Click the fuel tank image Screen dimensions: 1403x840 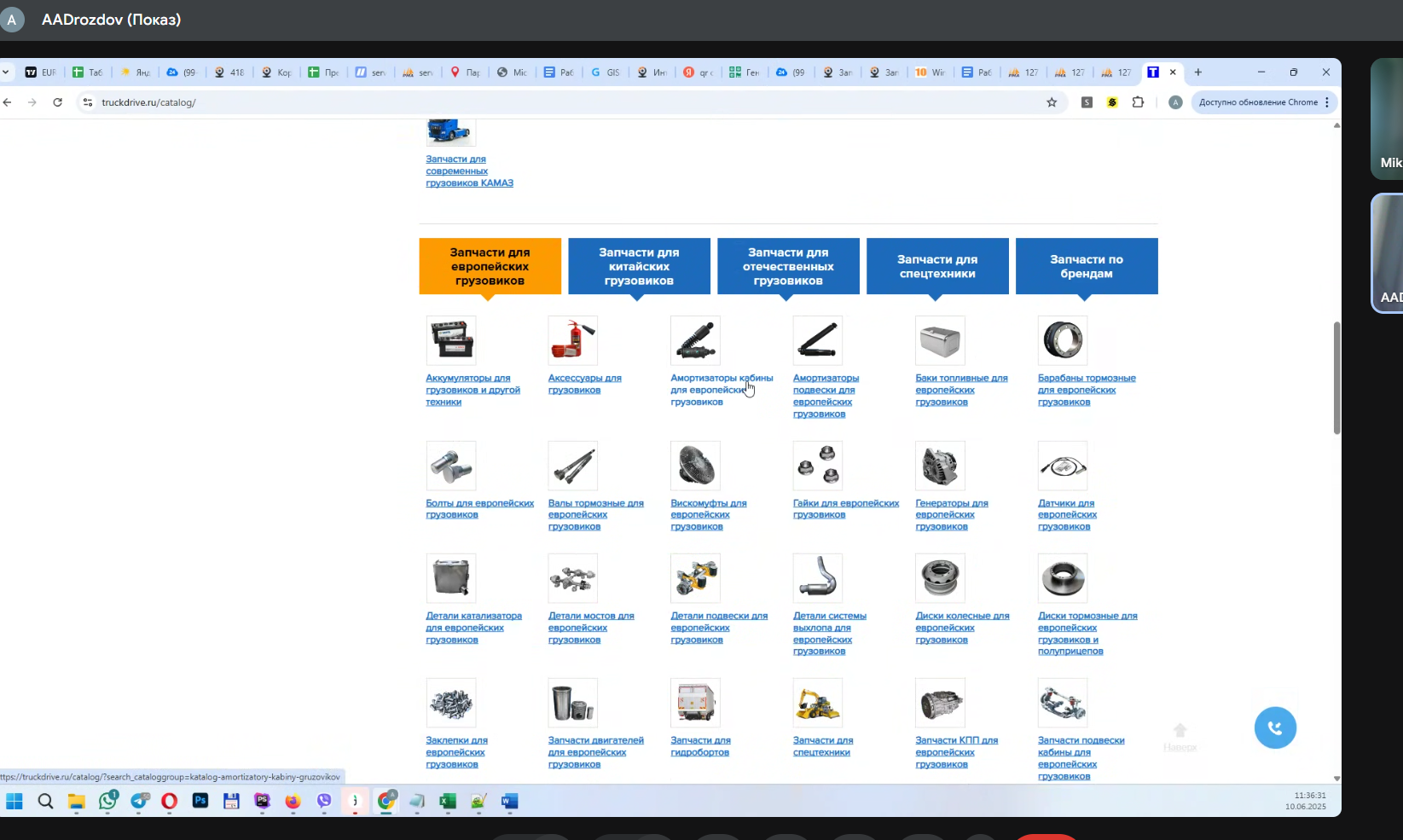(940, 340)
